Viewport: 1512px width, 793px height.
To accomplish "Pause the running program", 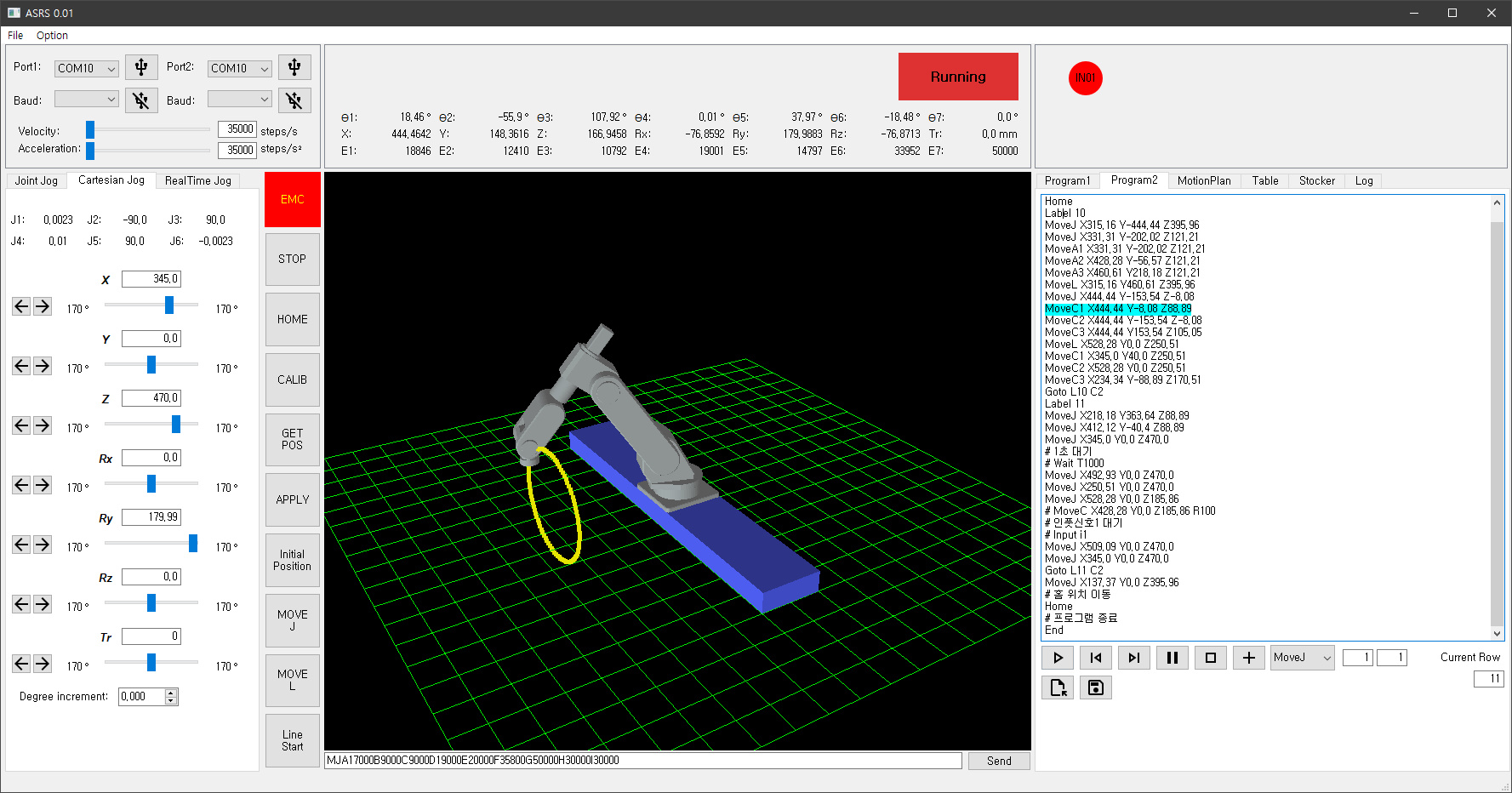I will tap(1173, 658).
